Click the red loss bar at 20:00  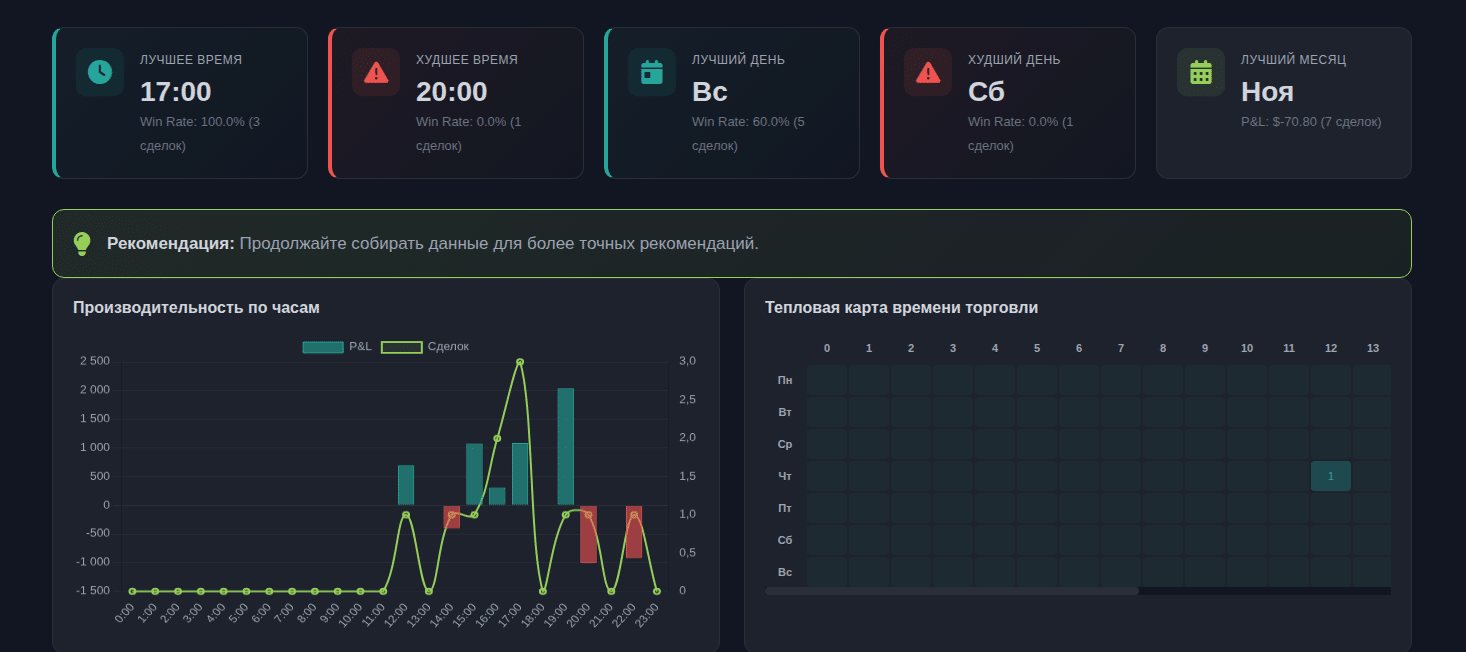[x=588, y=535]
